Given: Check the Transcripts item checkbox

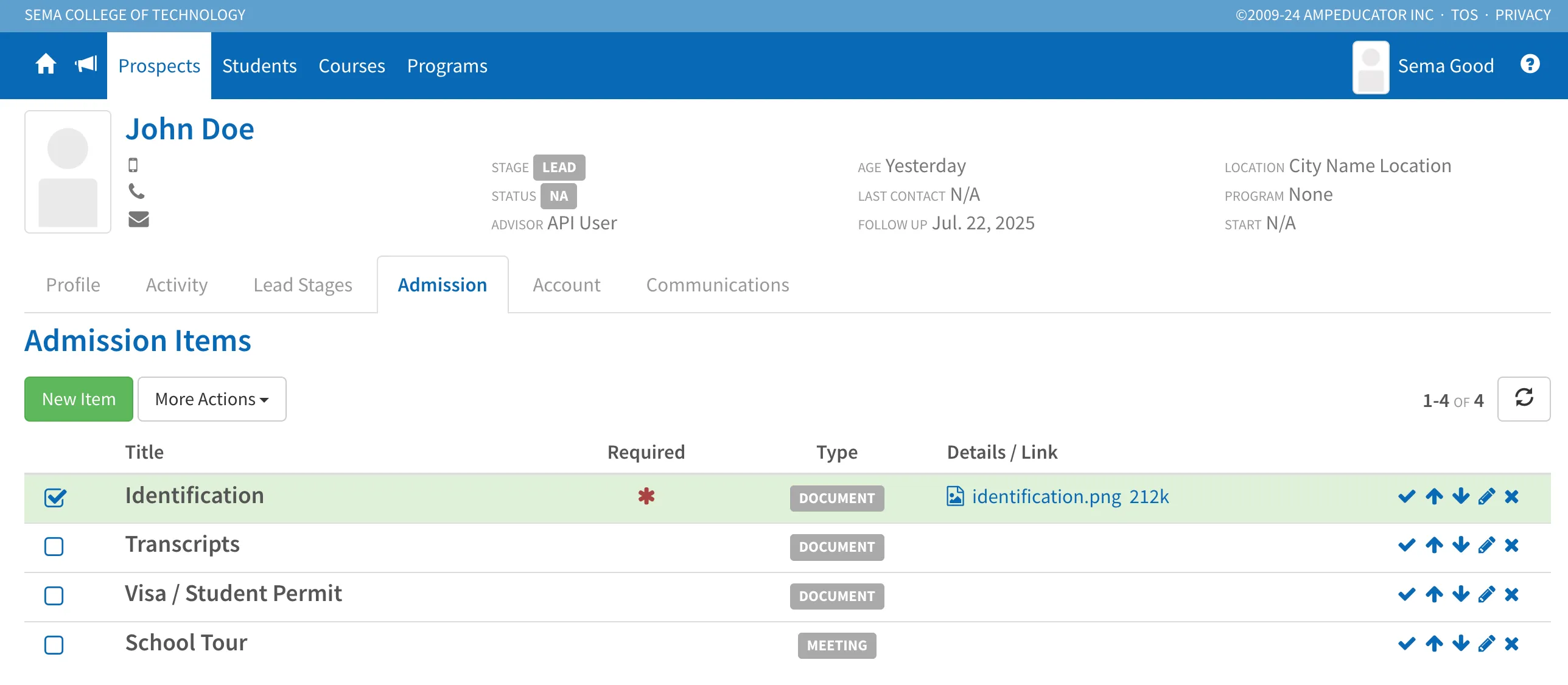Looking at the screenshot, I should pos(54,546).
